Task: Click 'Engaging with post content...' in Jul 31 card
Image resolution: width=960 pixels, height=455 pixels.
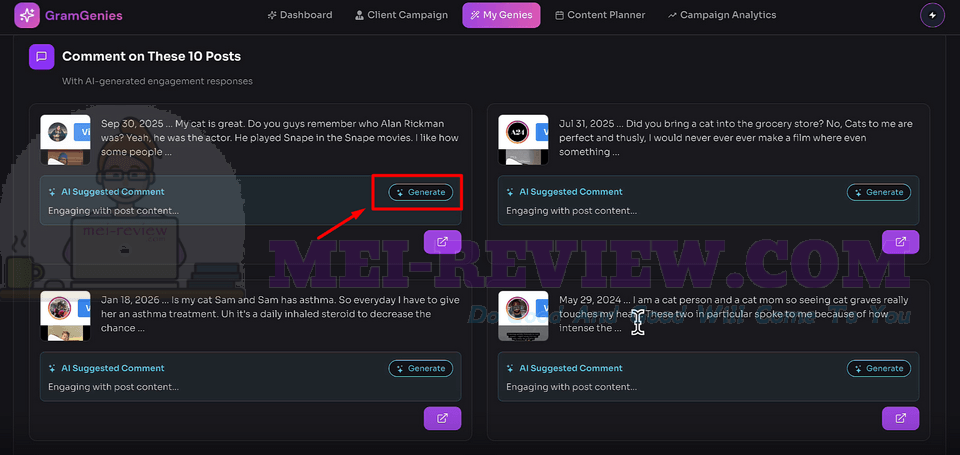Action: click(x=571, y=211)
